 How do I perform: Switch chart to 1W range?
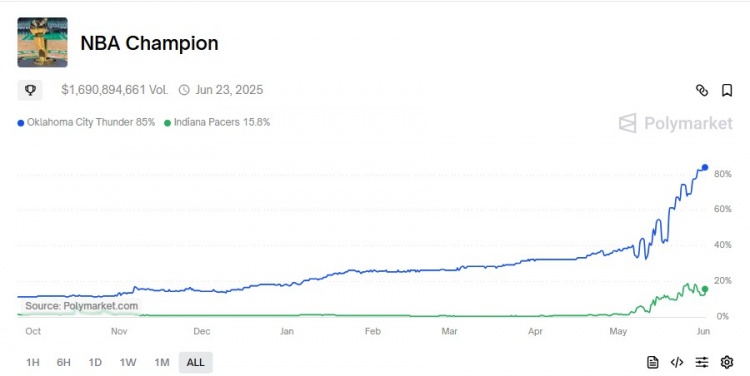[x=128, y=362]
